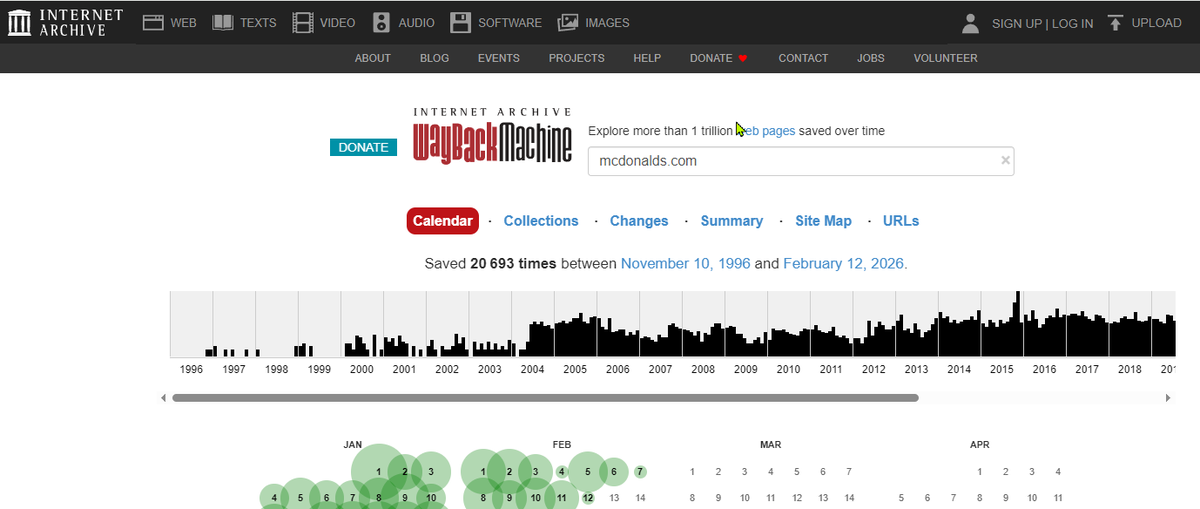Open Donate with heart in nav bar

[719, 58]
